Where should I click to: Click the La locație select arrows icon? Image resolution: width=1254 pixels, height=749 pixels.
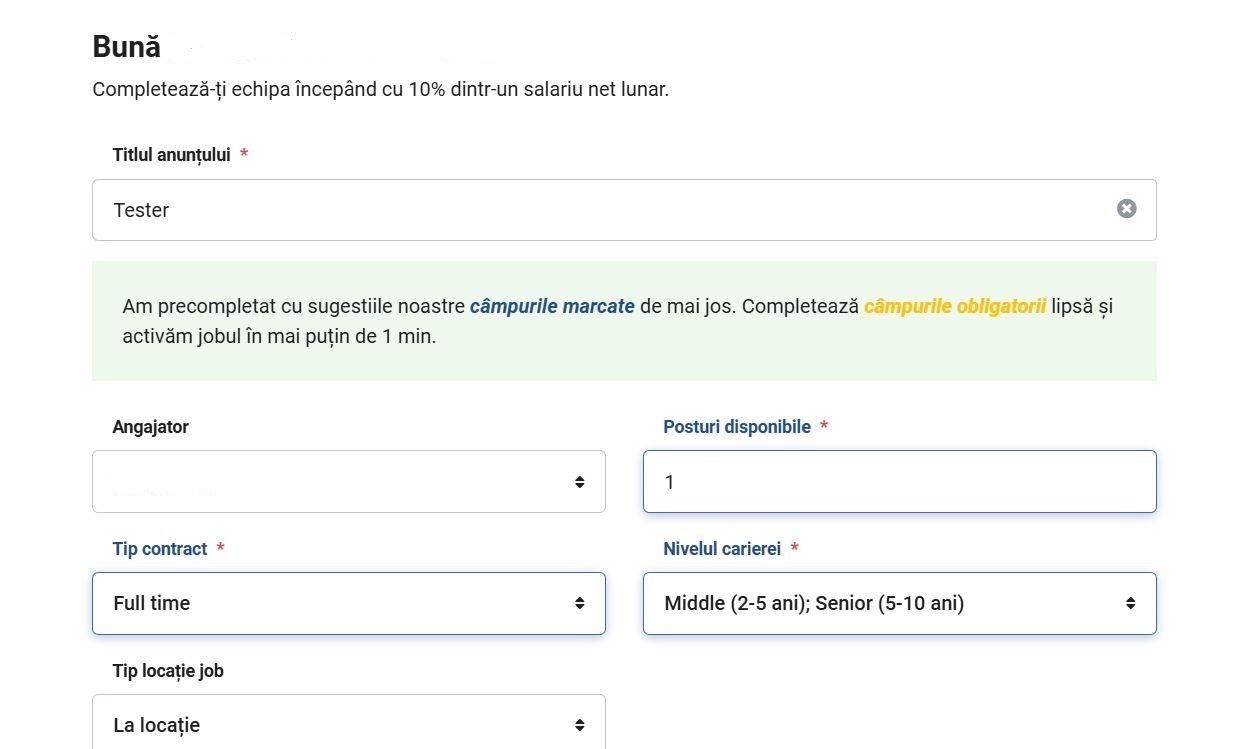579,725
